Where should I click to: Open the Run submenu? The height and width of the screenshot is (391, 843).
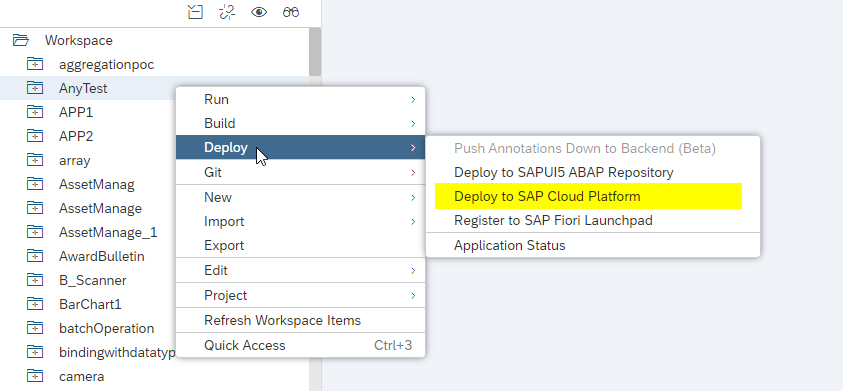(x=301, y=99)
